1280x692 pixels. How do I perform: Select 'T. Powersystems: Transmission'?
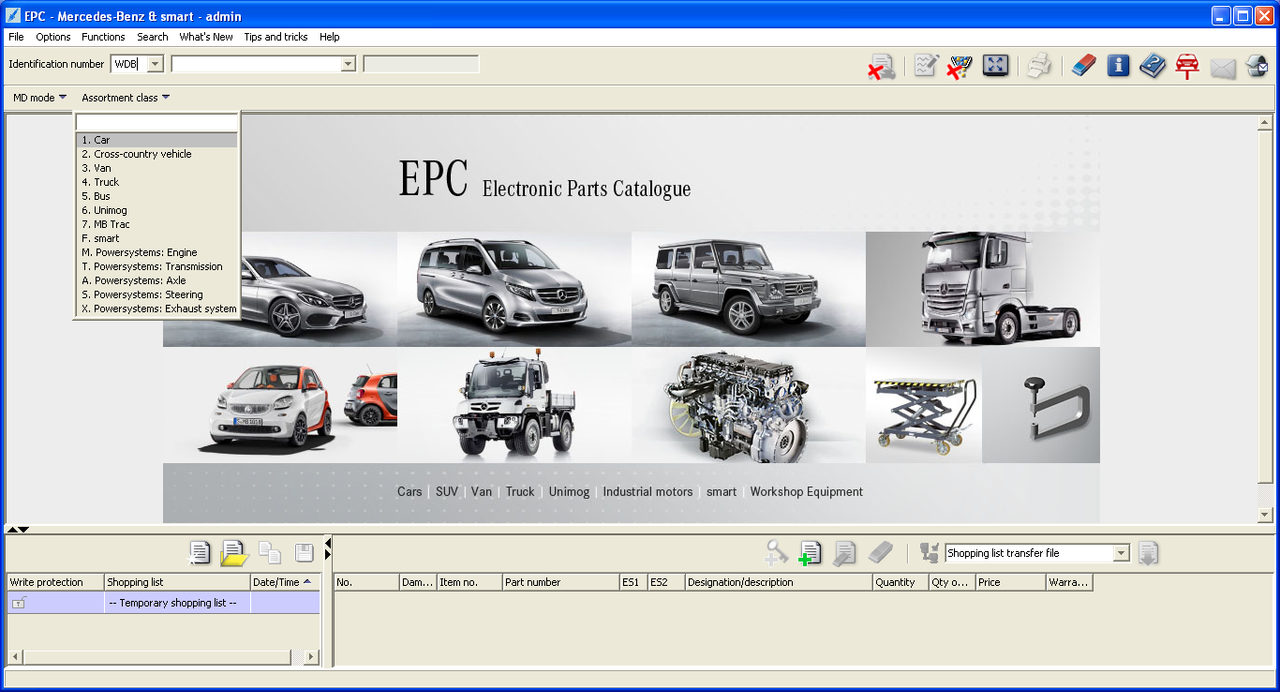(x=157, y=266)
